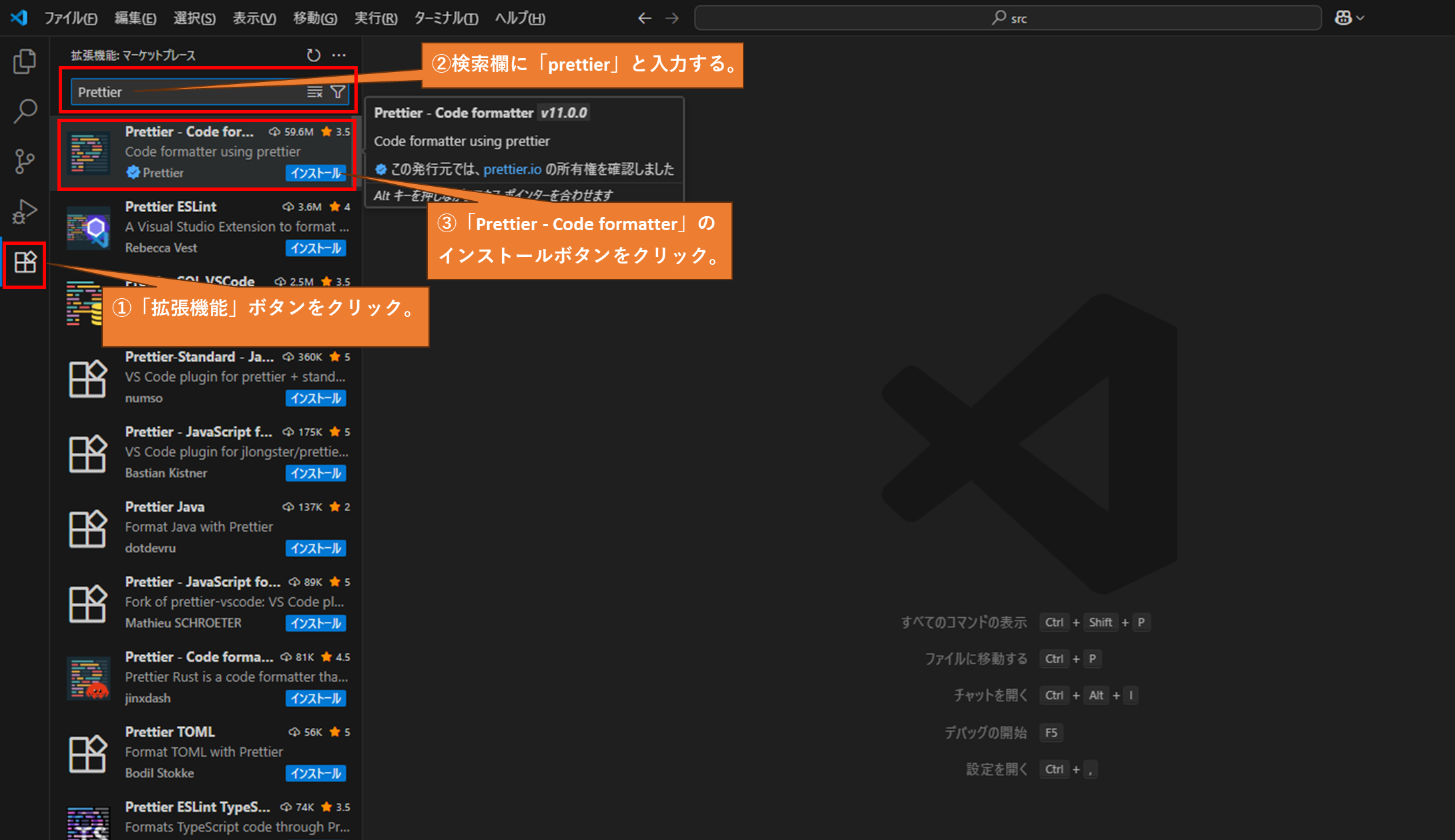Click the Prettier-Standard extension icon
1455x840 pixels.
[x=88, y=378]
